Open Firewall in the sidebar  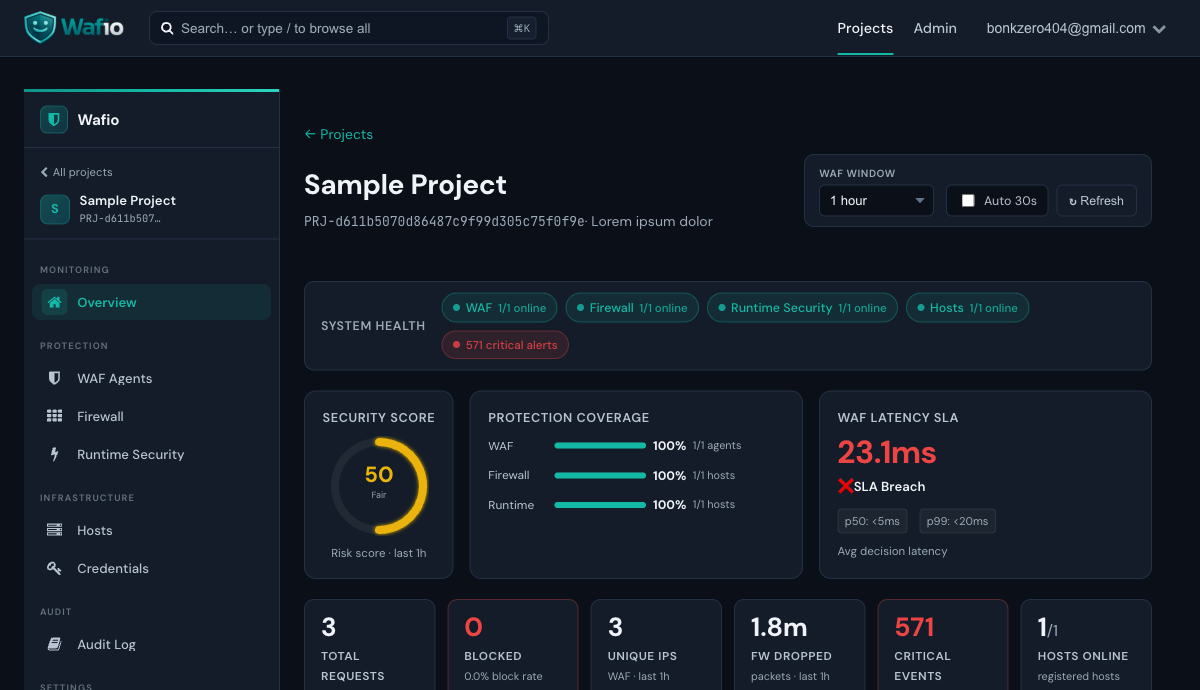pos(151,416)
